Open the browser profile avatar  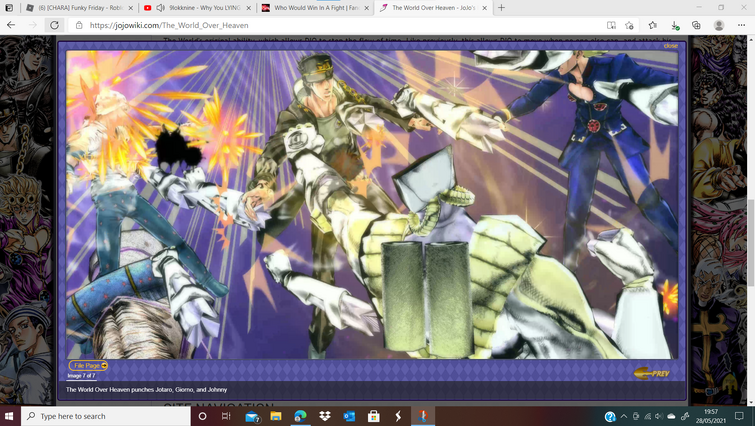coord(719,25)
